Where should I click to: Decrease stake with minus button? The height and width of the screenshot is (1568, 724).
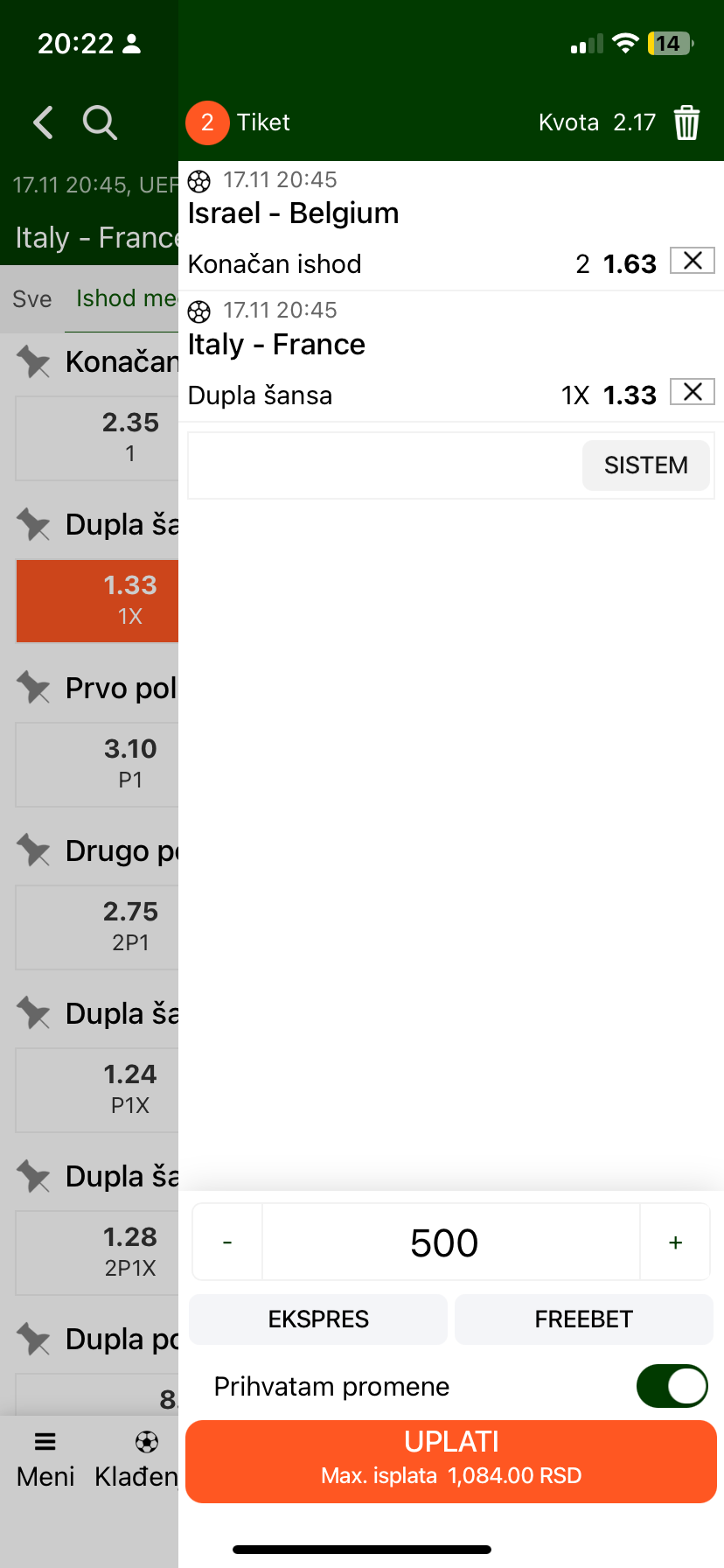[227, 1242]
